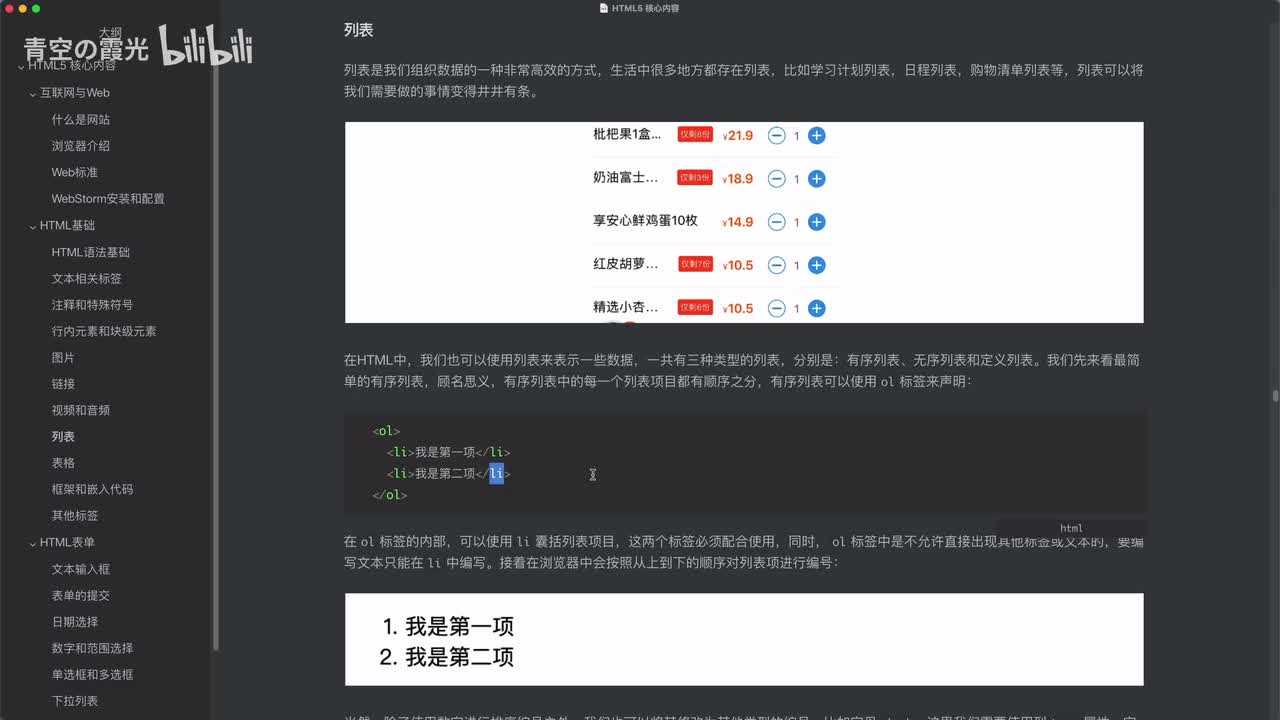Click the red 仅剩3份 tag on 奶油富士 row
1280x720 pixels.
point(695,178)
